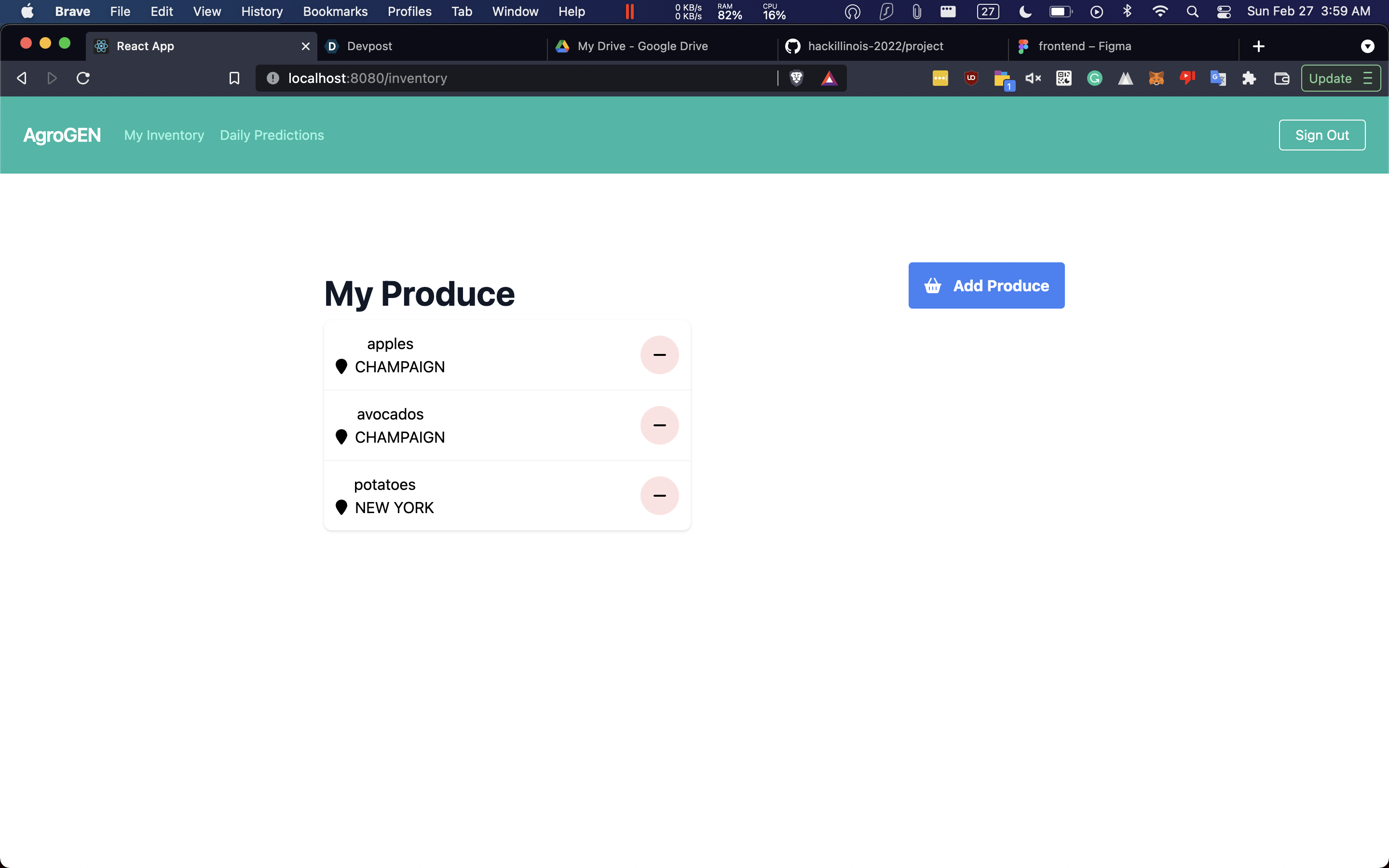
Task: Click minus button beside avocados
Action: [x=659, y=425]
